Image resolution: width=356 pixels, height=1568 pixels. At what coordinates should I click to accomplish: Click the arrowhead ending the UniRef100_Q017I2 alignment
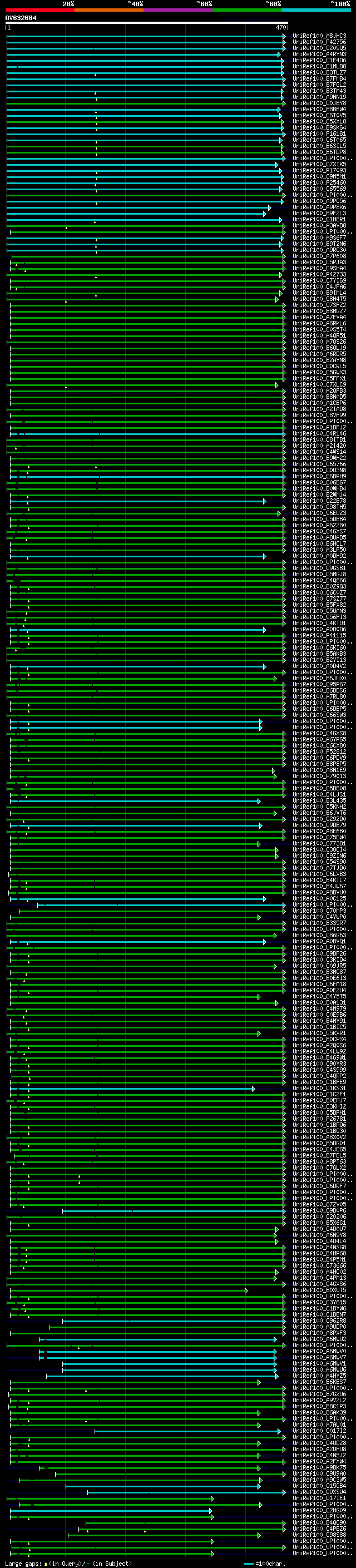click(x=279, y=1431)
